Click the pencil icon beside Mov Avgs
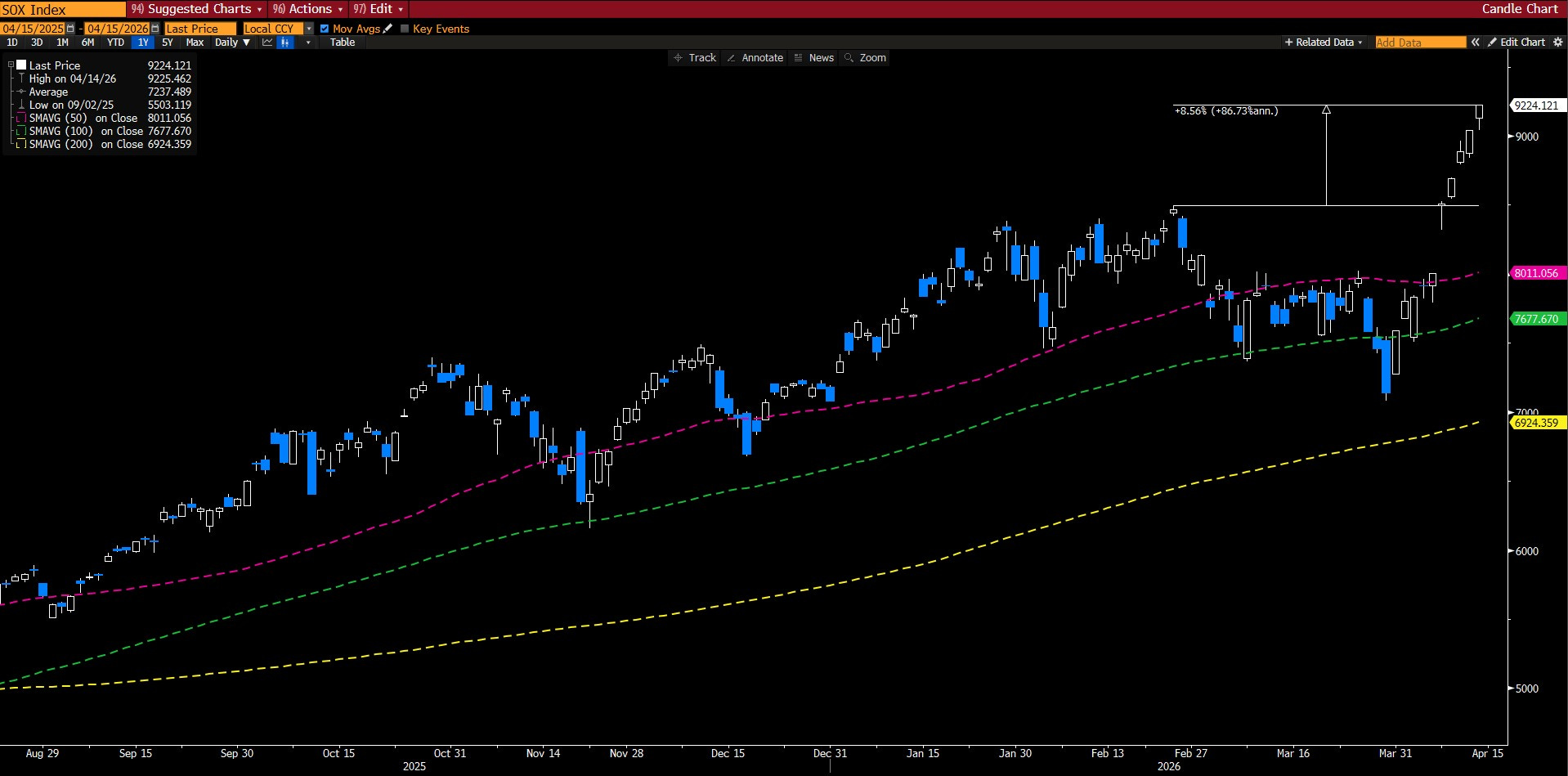The image size is (1568, 776). point(388,29)
